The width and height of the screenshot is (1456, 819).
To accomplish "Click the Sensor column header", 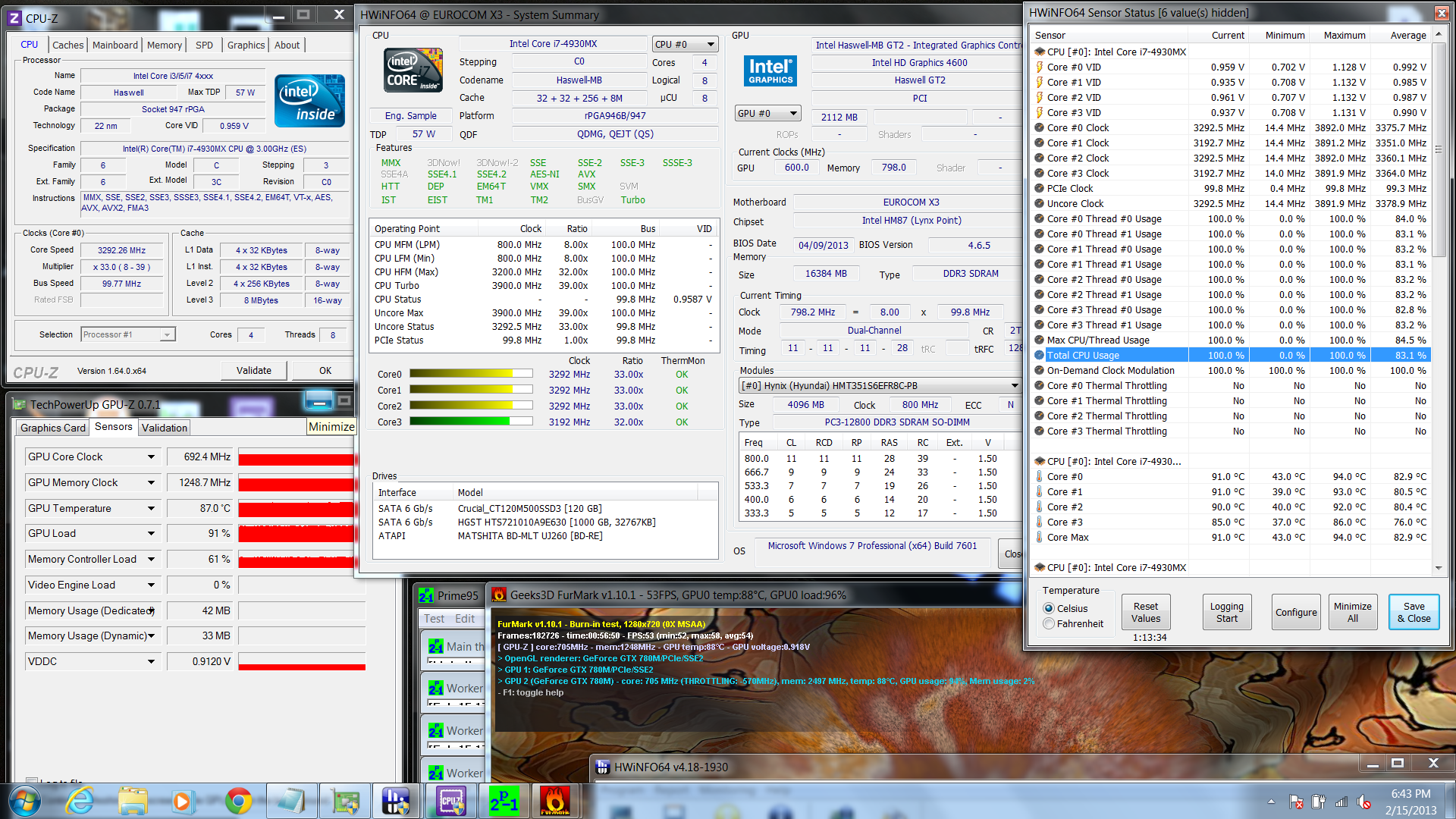I will click(1050, 35).
